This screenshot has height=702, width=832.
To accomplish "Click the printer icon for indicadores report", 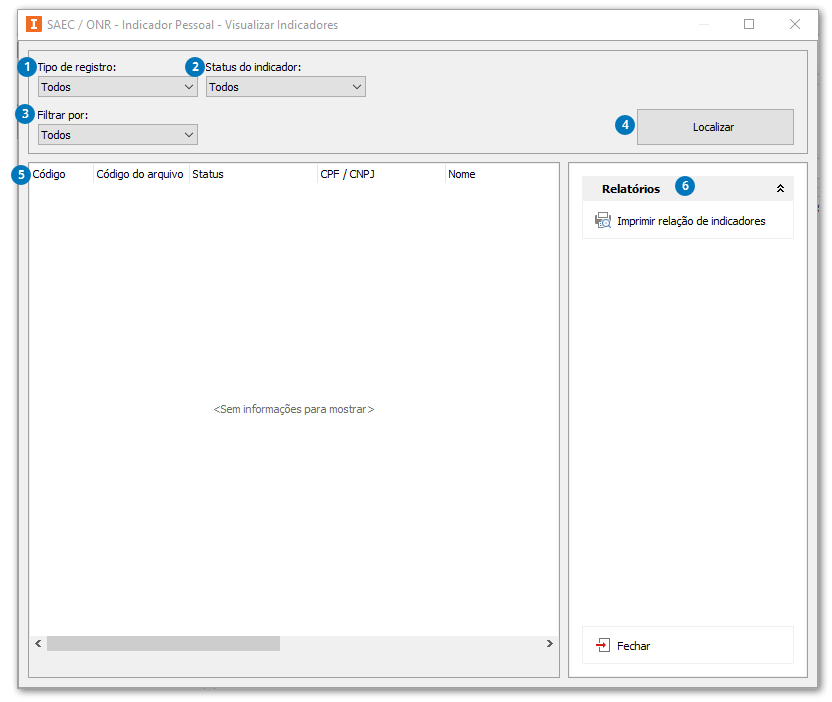I will coord(603,221).
